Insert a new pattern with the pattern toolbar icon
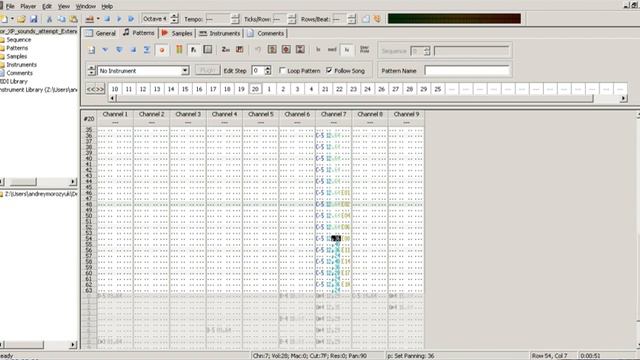640x360 pixels. click(x=91, y=50)
